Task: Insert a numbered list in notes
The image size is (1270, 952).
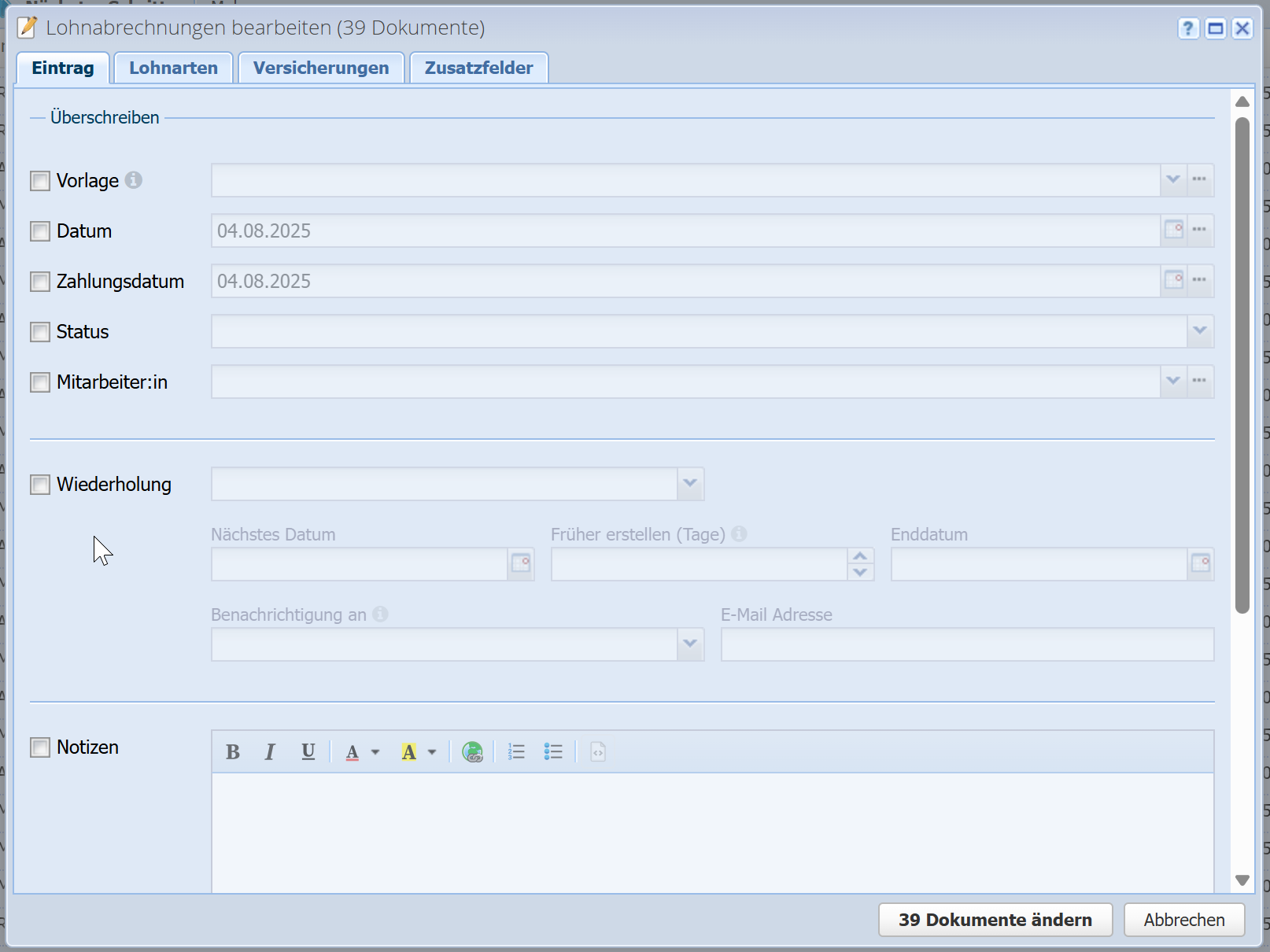Action: 516,752
